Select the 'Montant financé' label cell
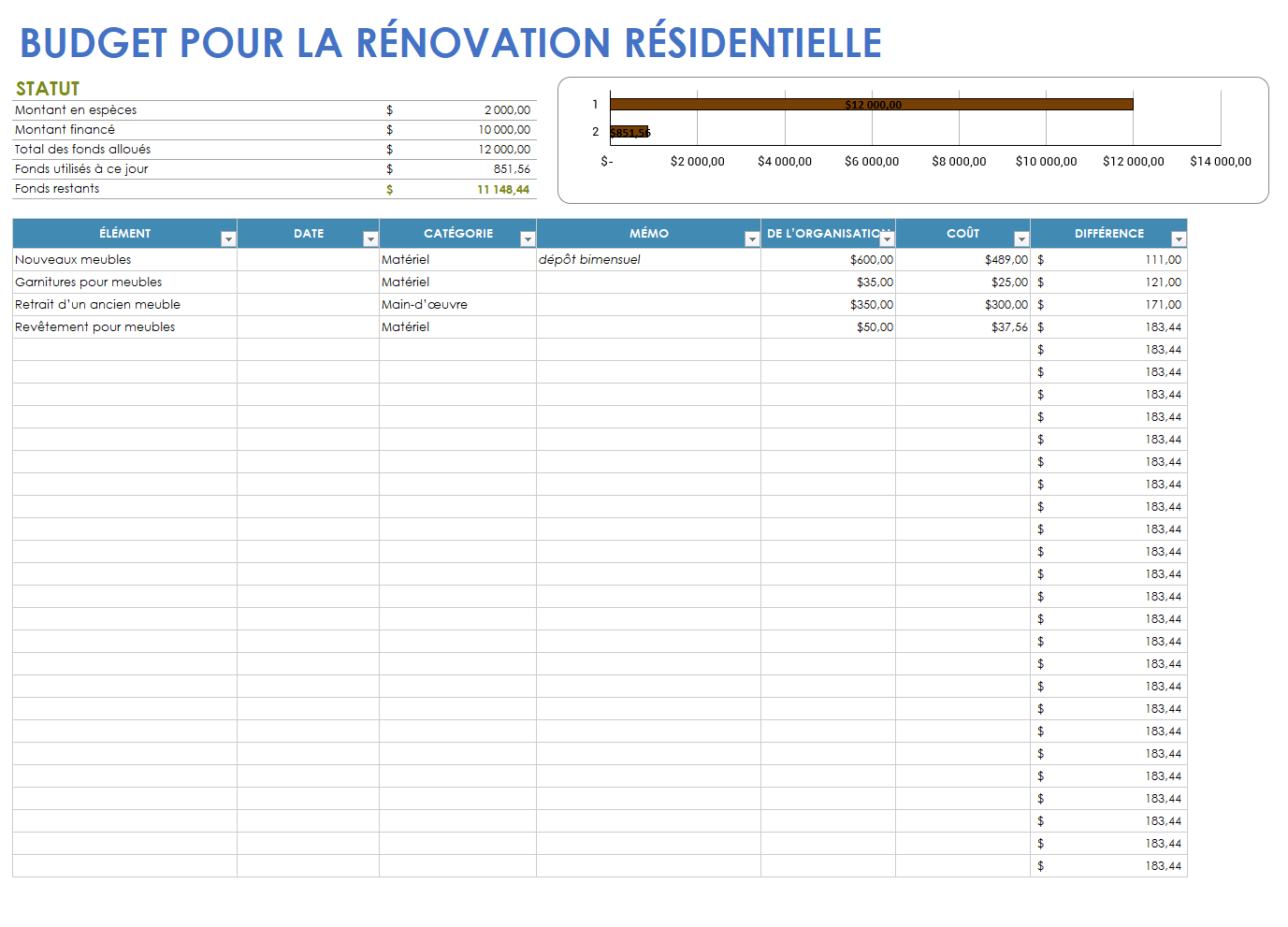 click(65, 130)
